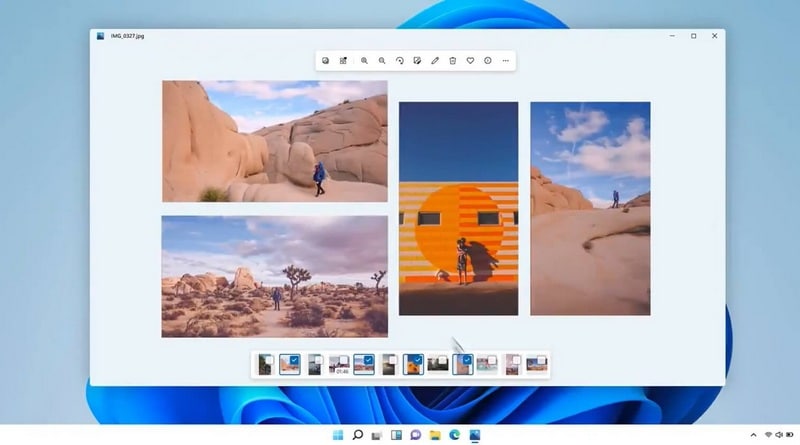
Task: Rotate the image with the rotate icon
Action: tap(399, 61)
